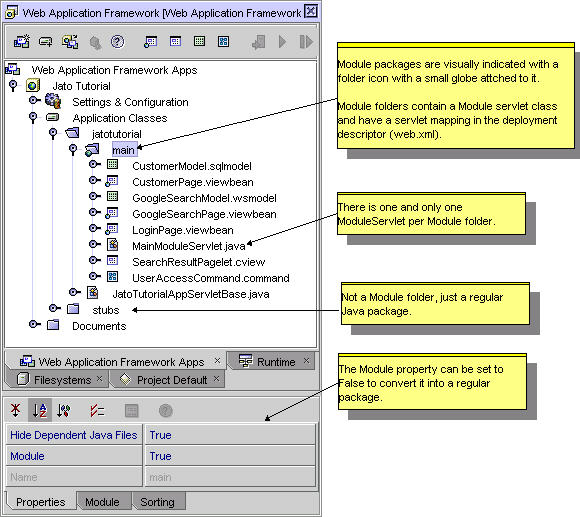
Task: Select the main module folder label
Action: (124, 150)
